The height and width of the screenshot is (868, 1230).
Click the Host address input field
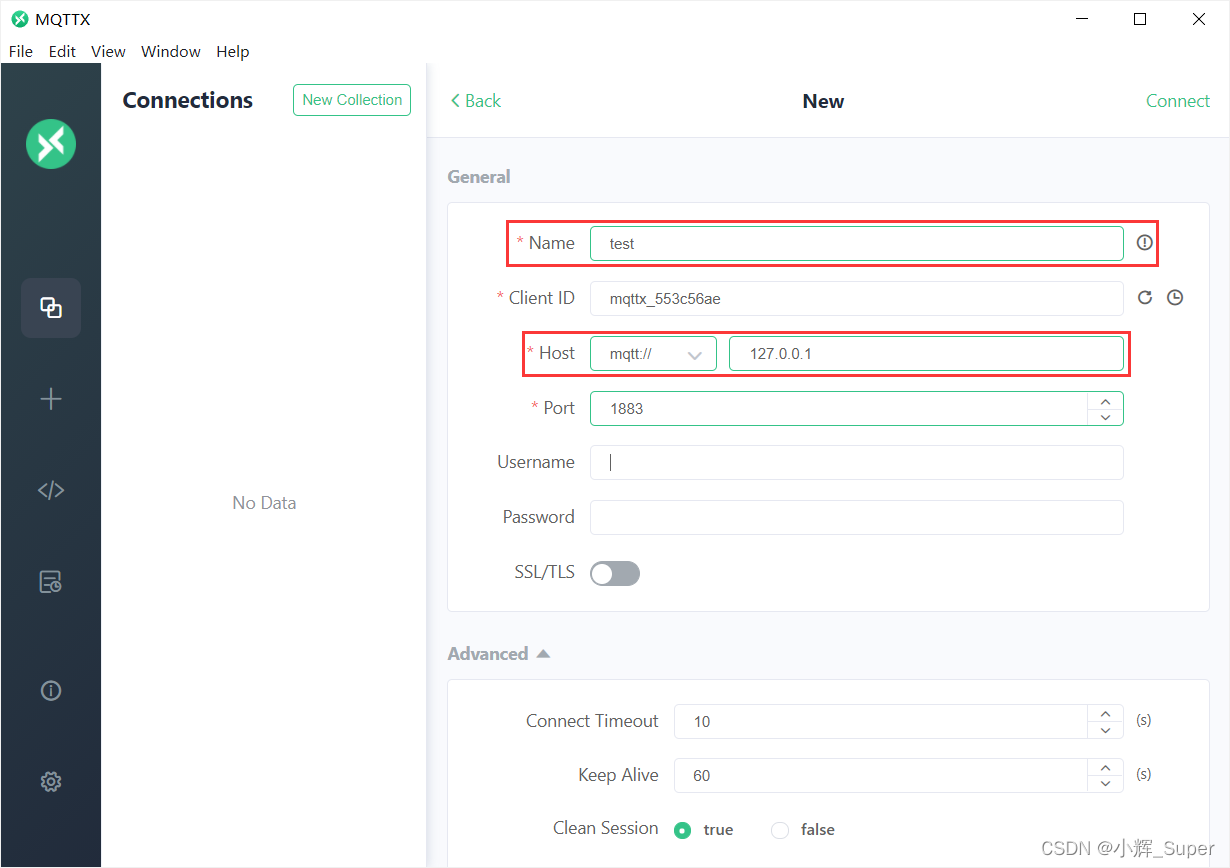click(926, 354)
